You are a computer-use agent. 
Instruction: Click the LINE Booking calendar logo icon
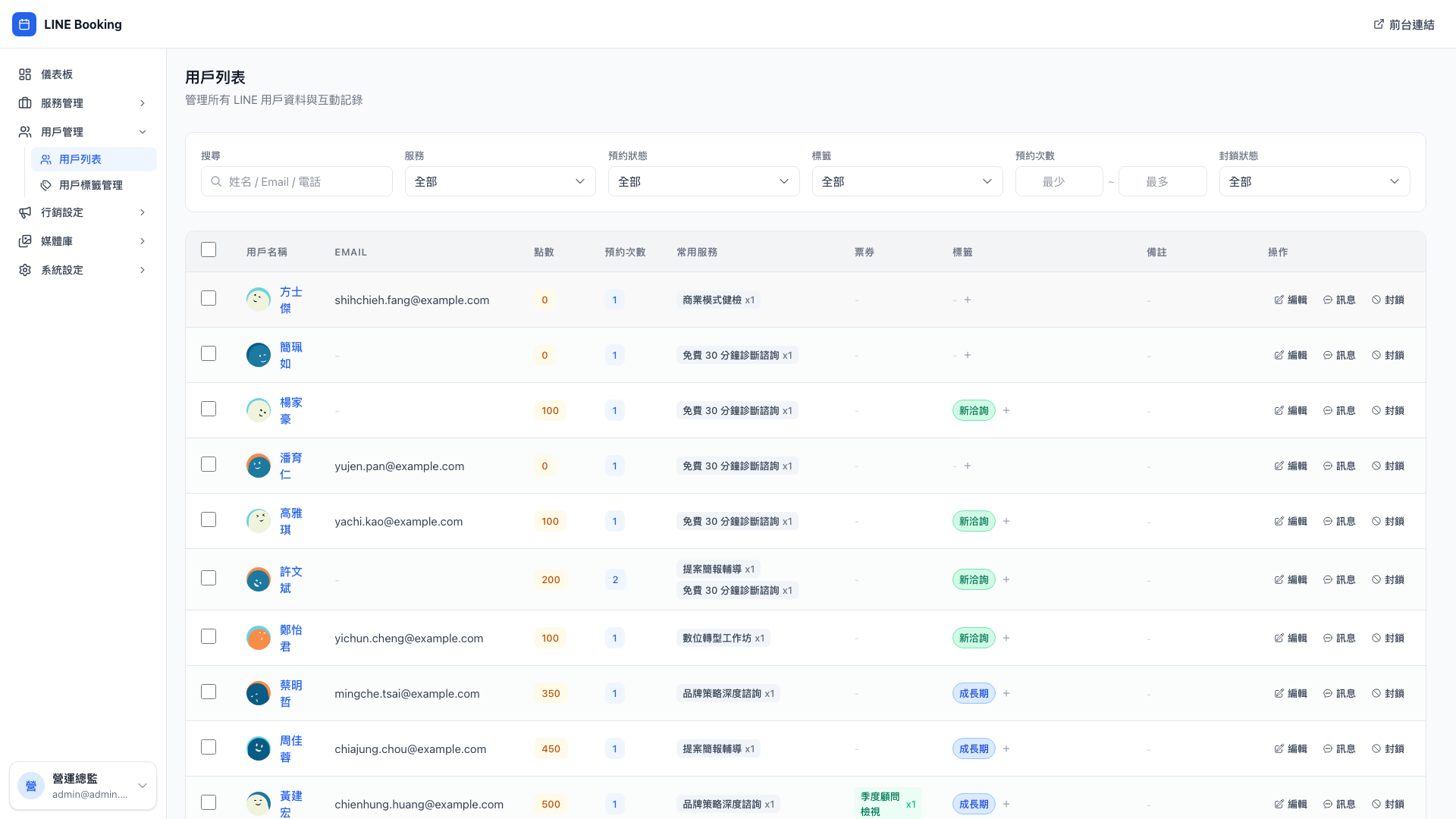[24, 24]
